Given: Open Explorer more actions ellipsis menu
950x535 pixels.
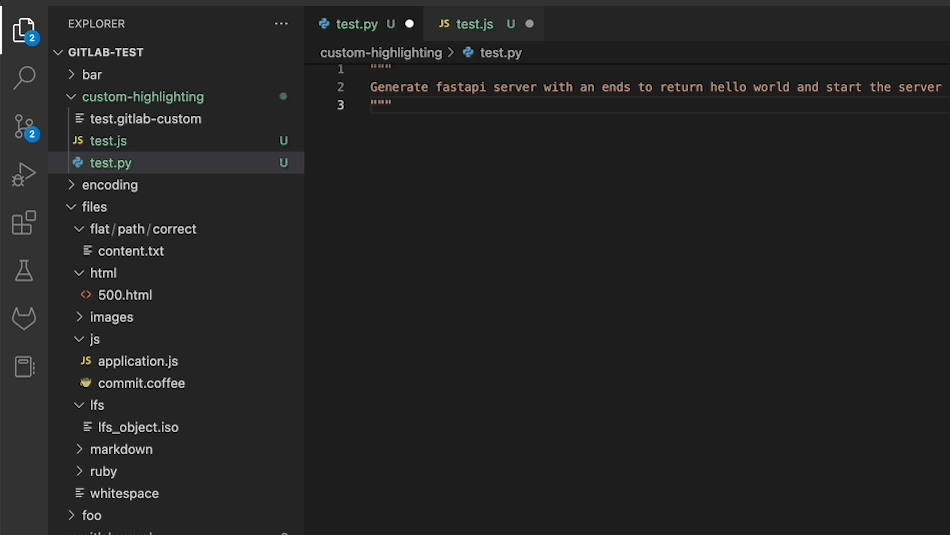Looking at the screenshot, I should 281,23.
